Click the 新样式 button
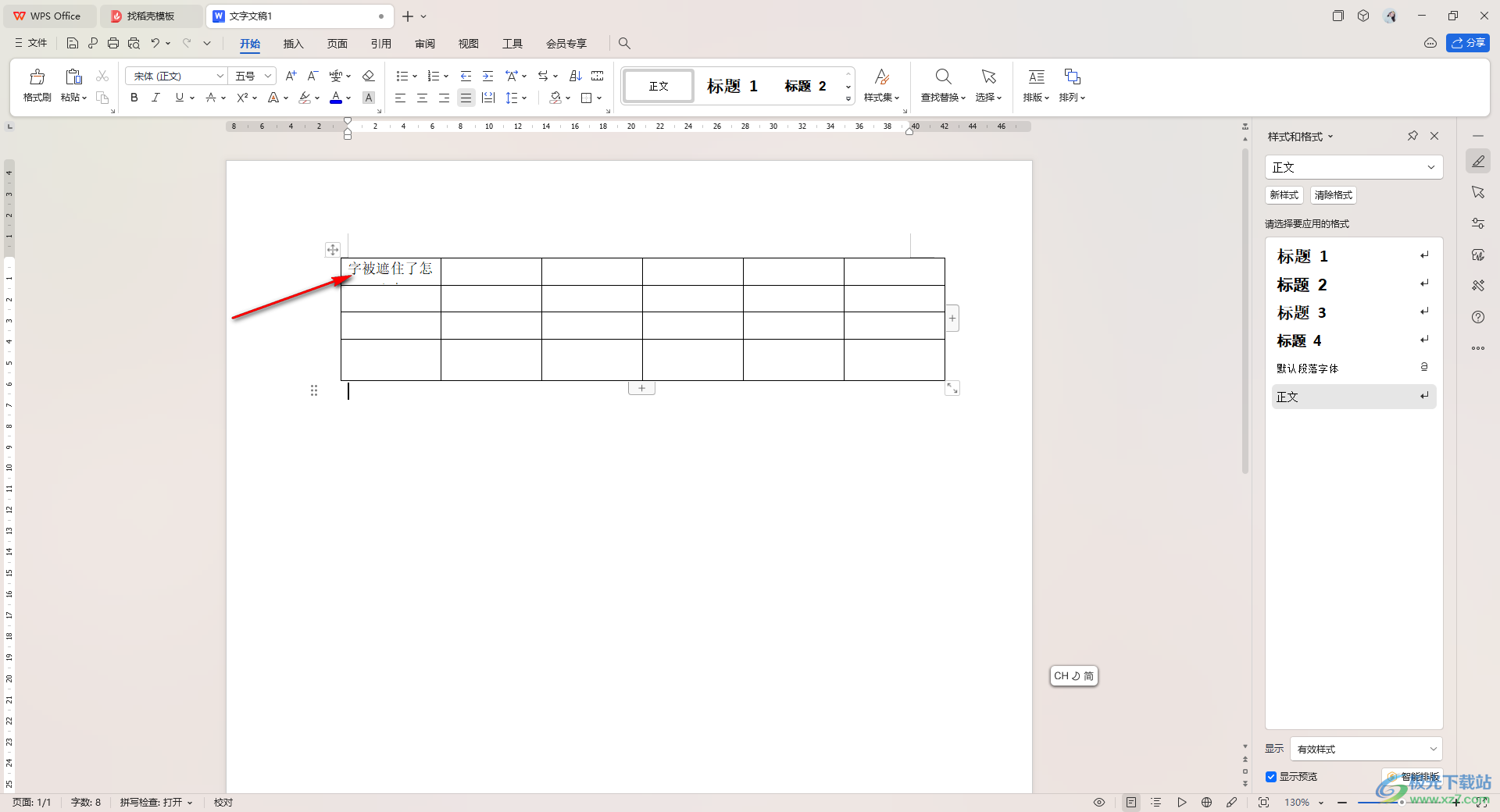The width and height of the screenshot is (1500, 812). tap(1284, 195)
